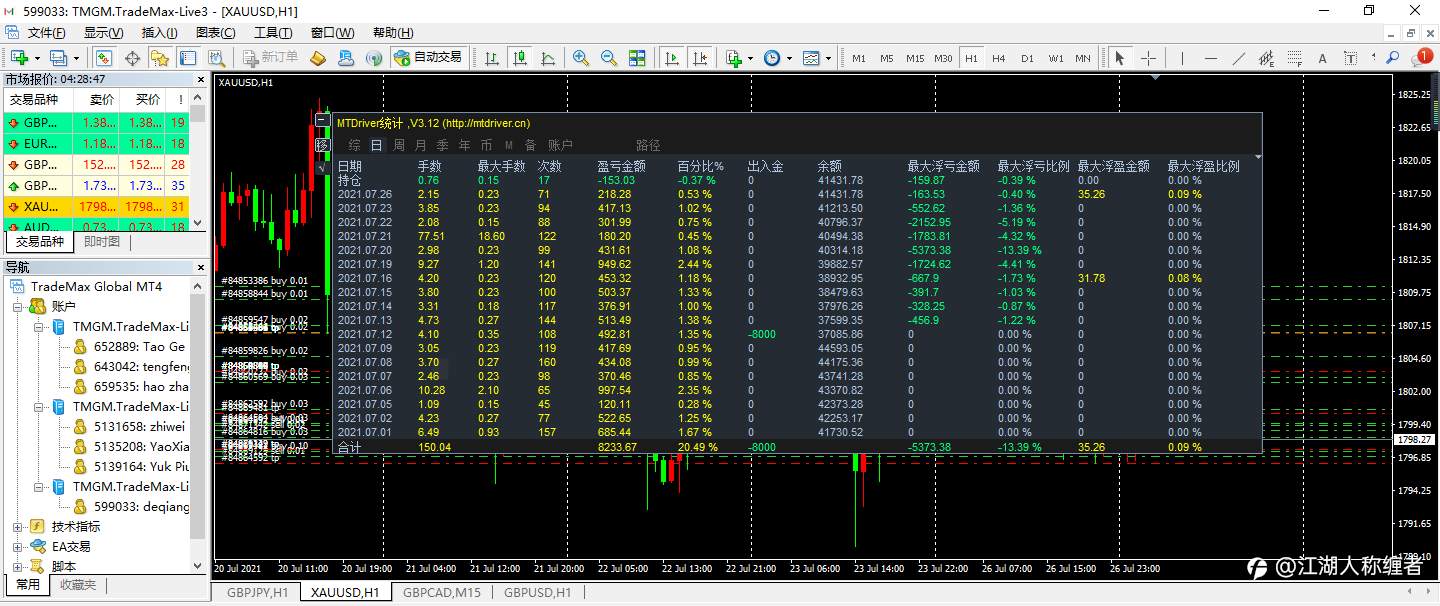Open the Data Window crosshair-circle icon
This screenshot has height=606, width=1440.
[132, 58]
